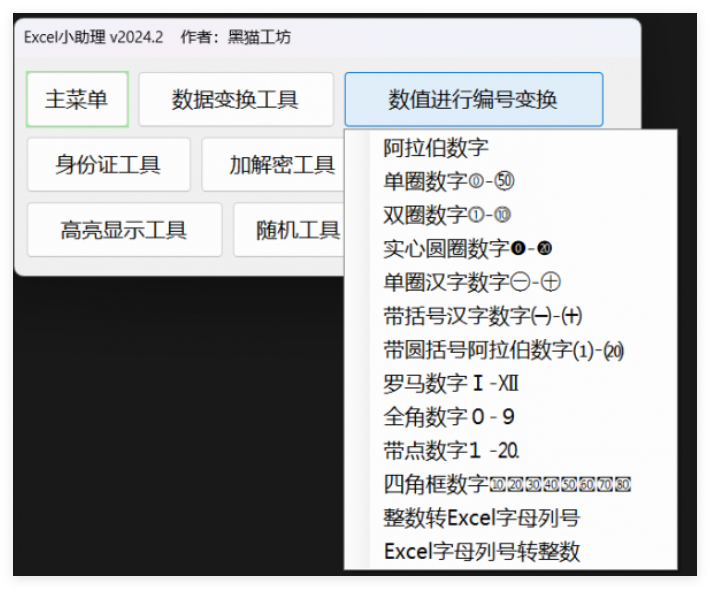710x589 pixels.
Task: Choose 全角数字０-９ option
Action: (511, 417)
